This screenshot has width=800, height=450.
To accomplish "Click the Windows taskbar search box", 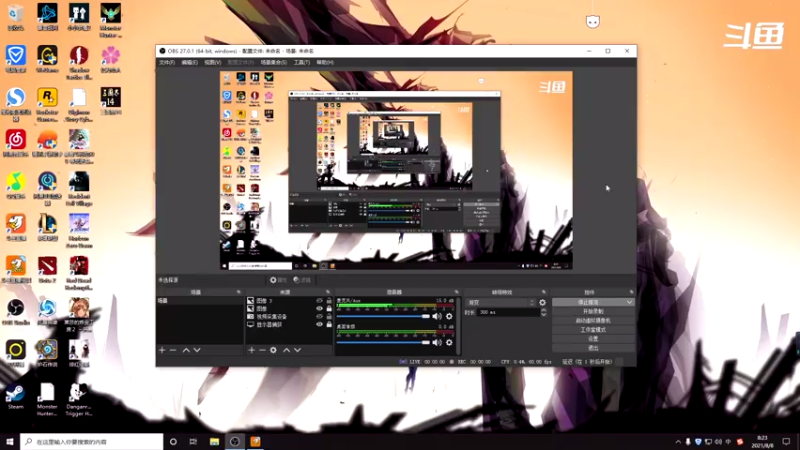I will (92, 442).
